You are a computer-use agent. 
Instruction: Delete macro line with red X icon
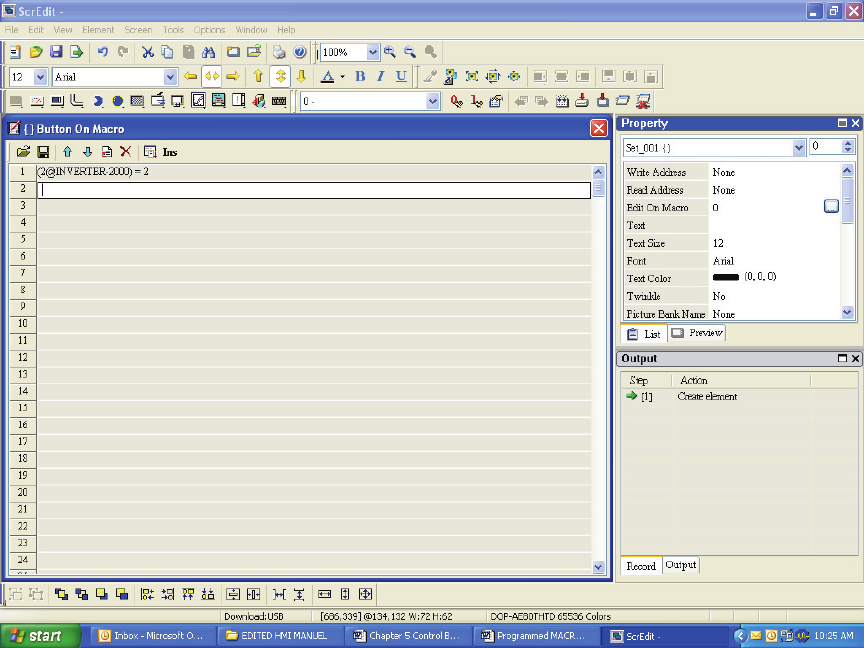click(125, 152)
